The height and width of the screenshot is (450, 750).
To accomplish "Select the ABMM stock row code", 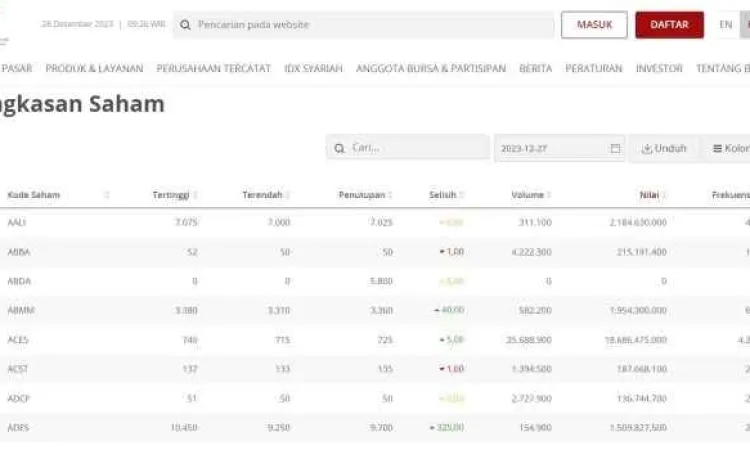I will 21,310.
